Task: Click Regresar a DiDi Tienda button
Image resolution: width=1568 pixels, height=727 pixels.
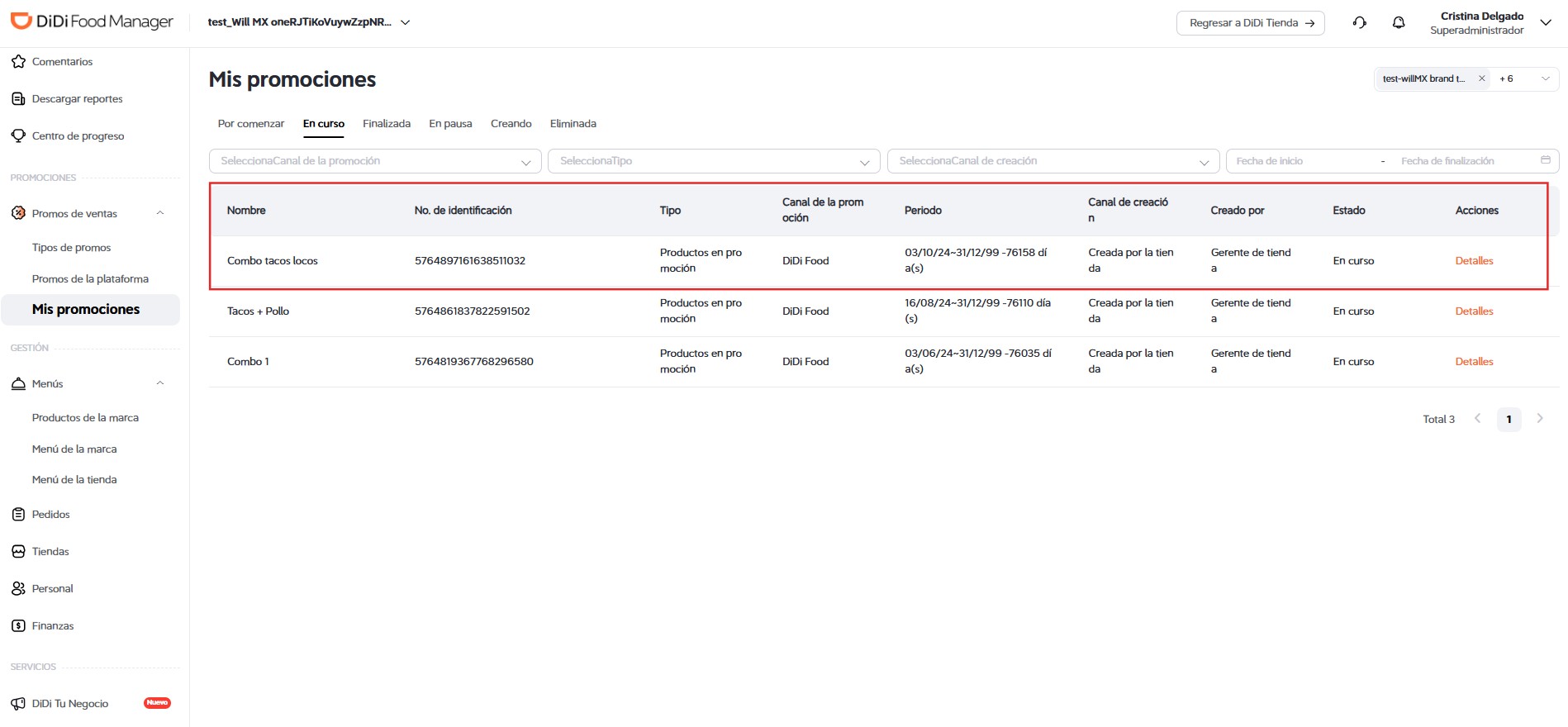Action: coord(1251,23)
